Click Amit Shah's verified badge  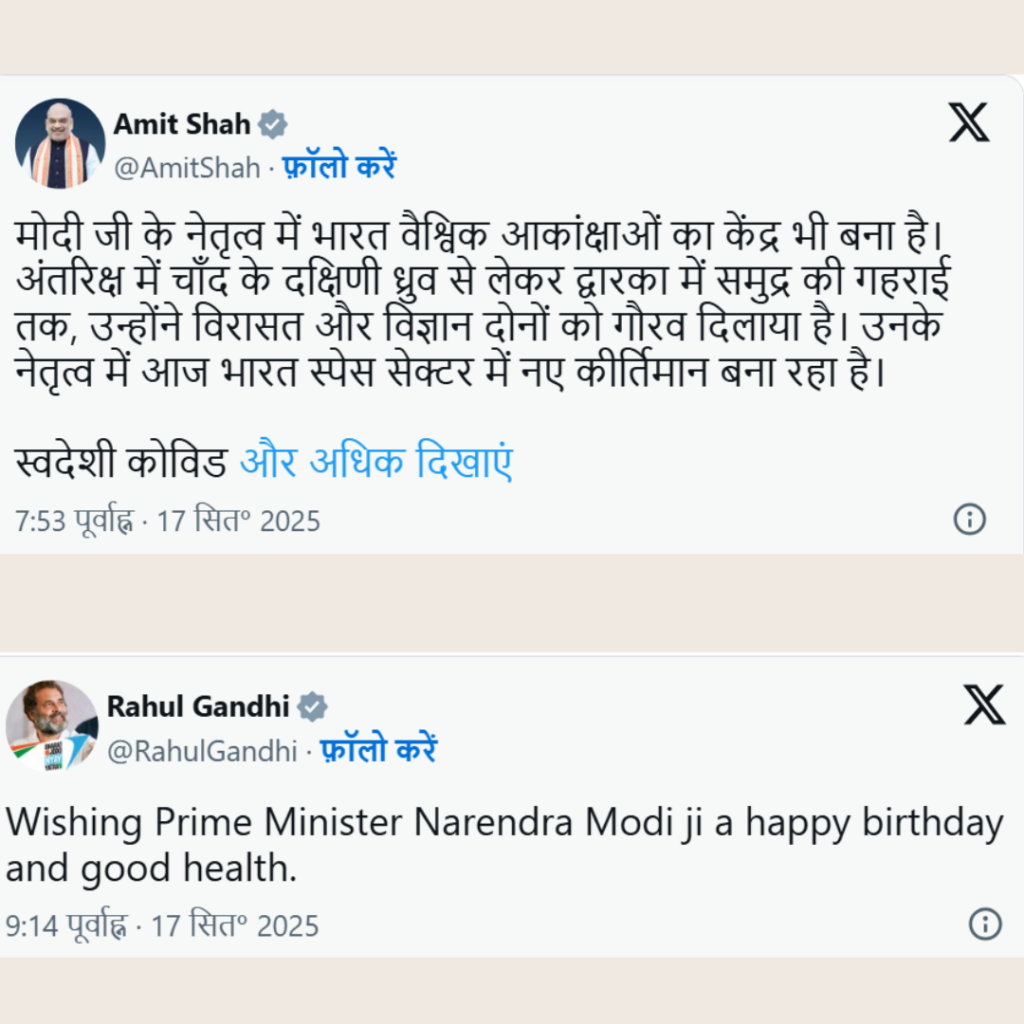point(273,124)
